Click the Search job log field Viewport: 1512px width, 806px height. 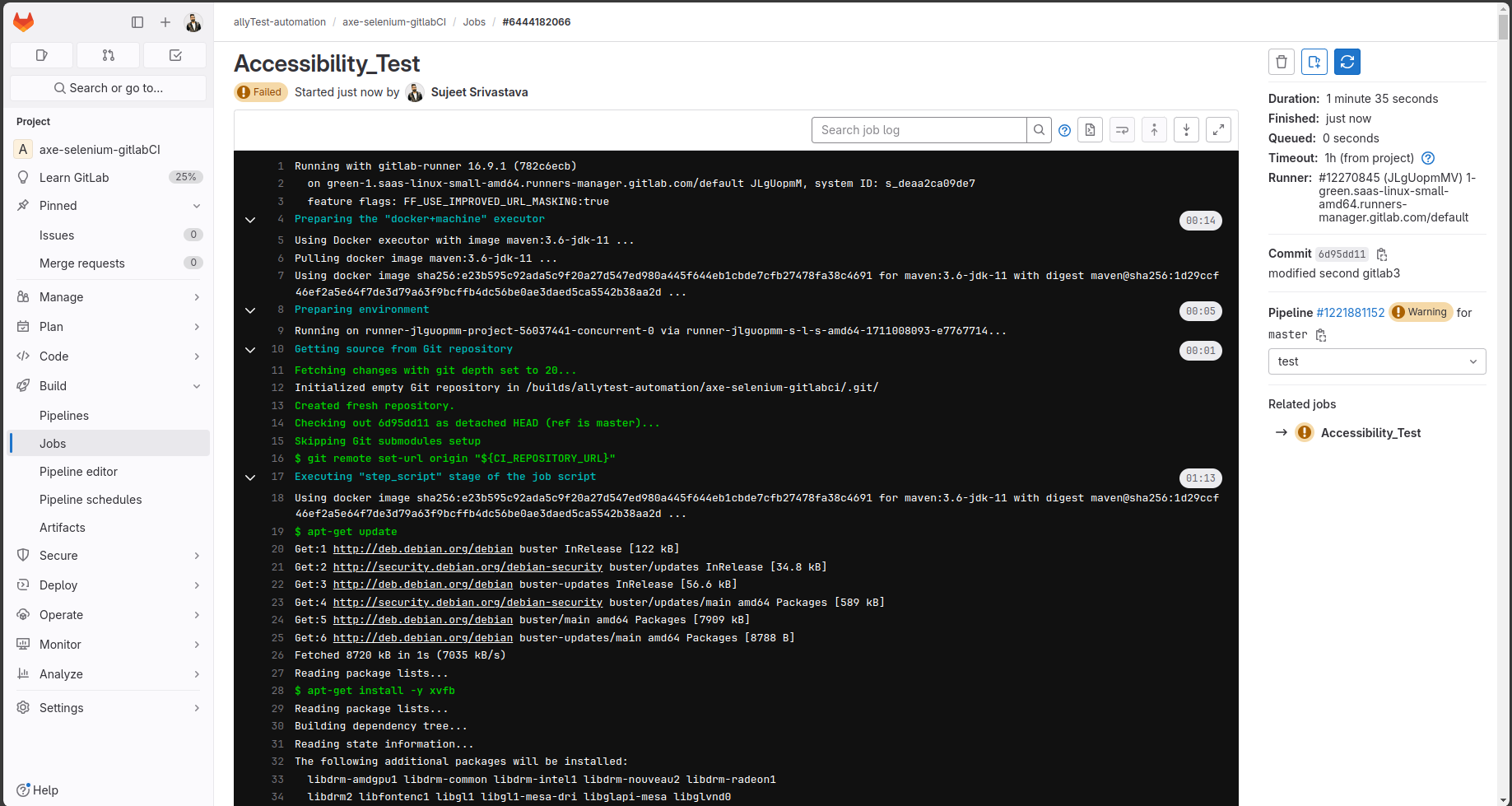[919, 130]
